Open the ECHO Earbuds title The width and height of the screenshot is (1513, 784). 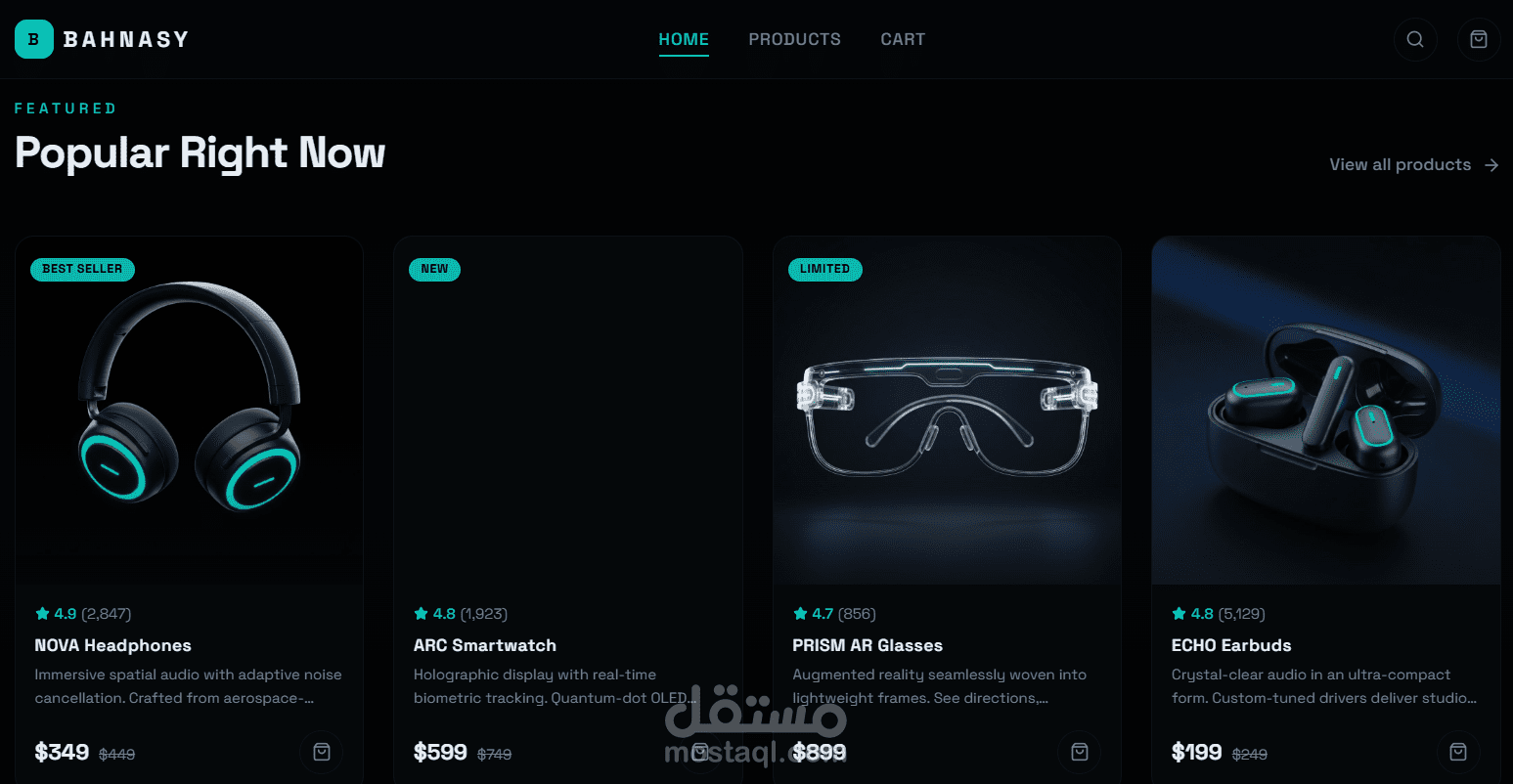tap(1231, 645)
